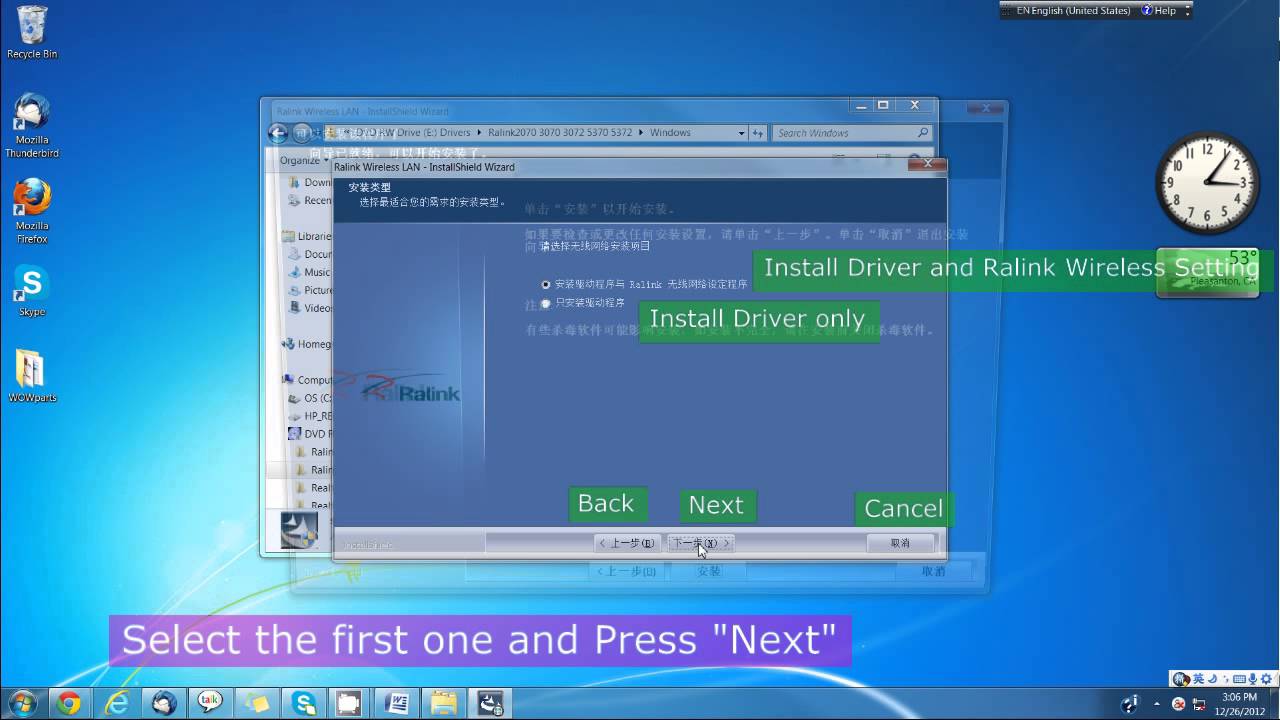Click Help on the language bar

click(1158, 11)
